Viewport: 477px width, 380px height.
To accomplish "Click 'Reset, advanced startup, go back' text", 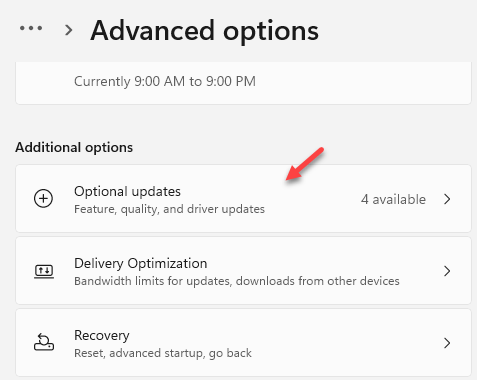I will pos(163,353).
